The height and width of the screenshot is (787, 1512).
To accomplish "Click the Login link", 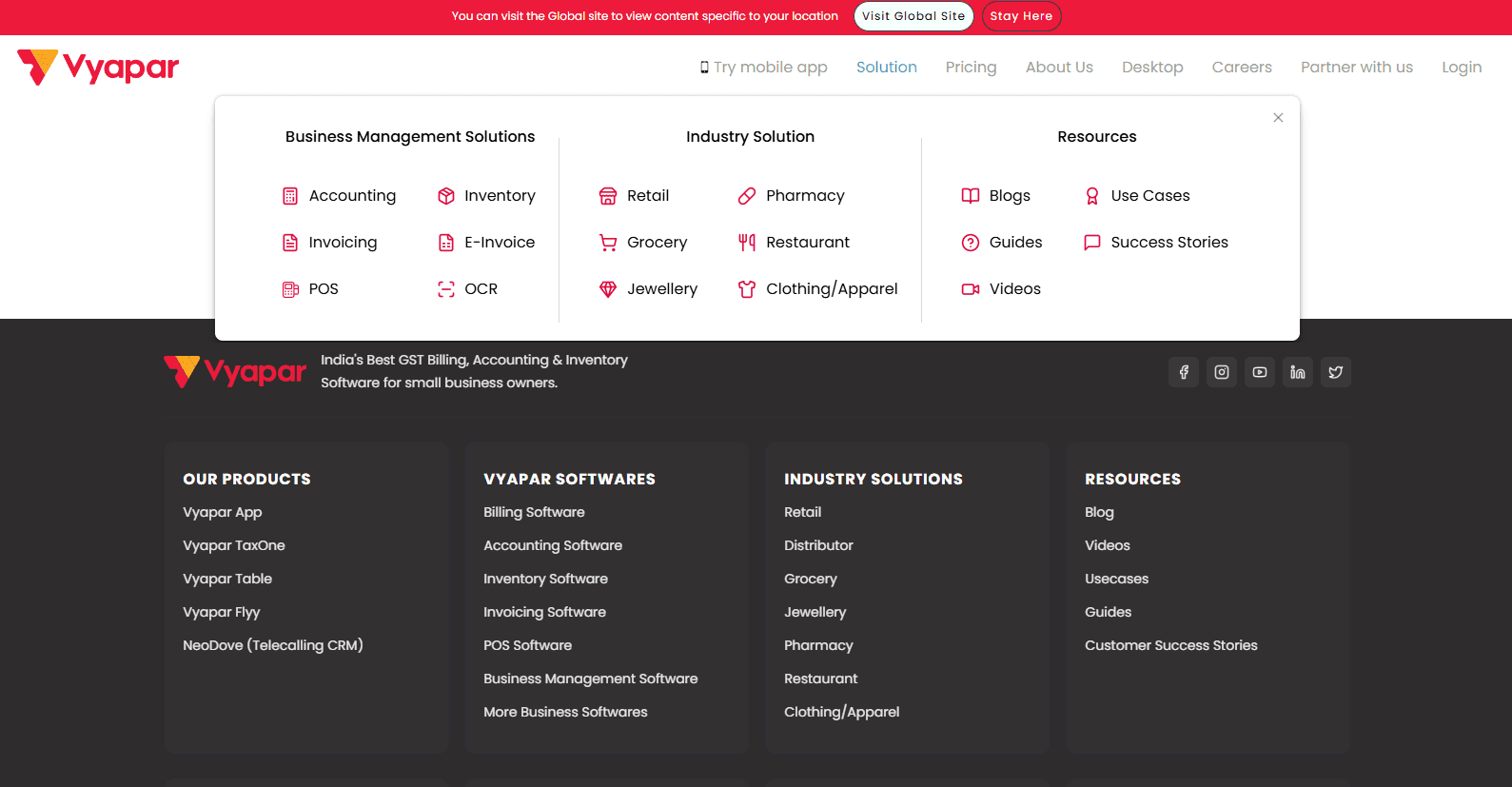I will pyautogui.click(x=1462, y=68).
